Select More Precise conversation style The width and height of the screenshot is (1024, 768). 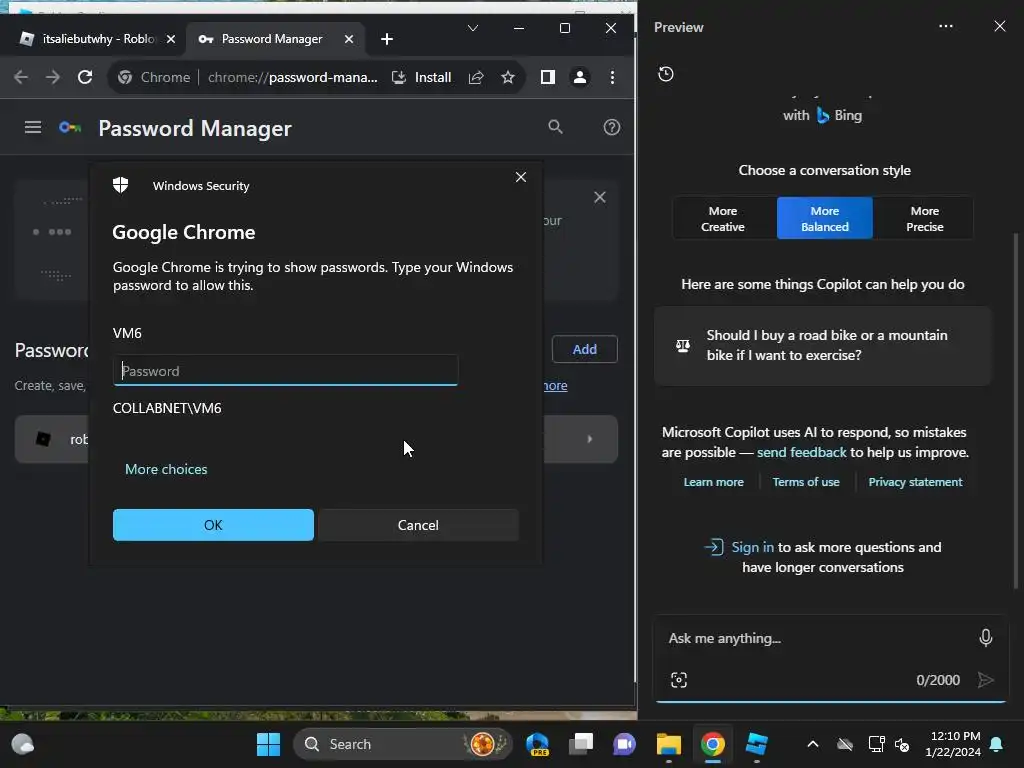tap(925, 219)
